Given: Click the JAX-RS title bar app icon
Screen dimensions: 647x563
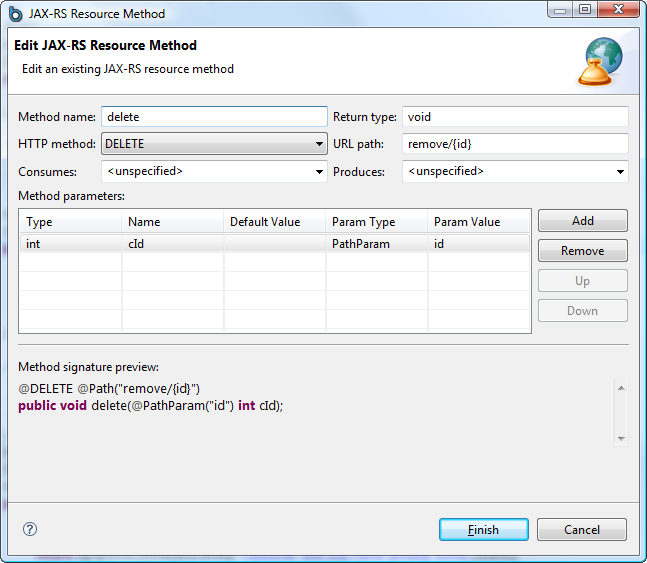Looking at the screenshot, I should [15, 14].
